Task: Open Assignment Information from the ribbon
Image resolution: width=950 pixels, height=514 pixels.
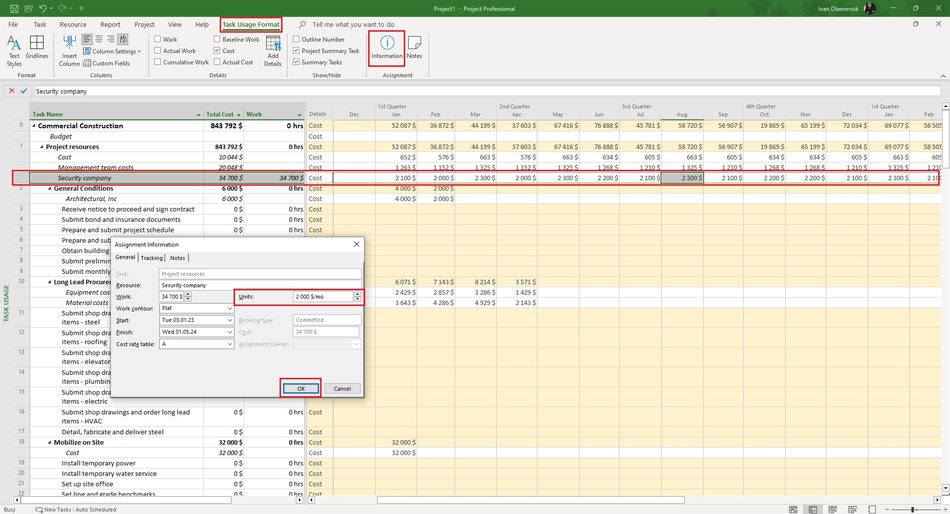Action: [x=387, y=47]
